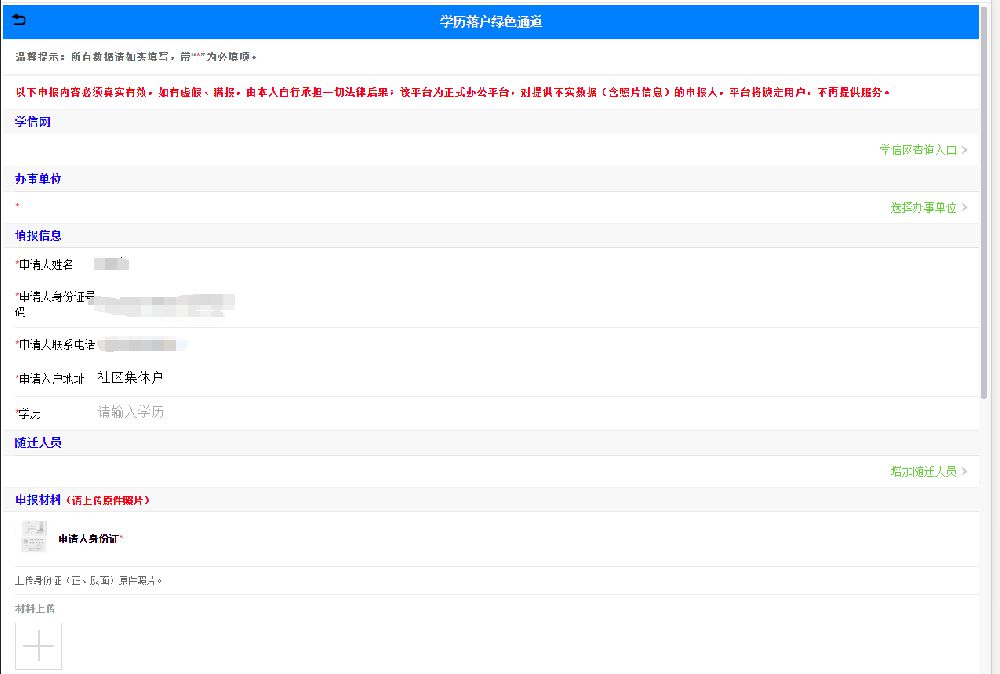Click the plus upload box under 材料上传
Viewport: 1000px width, 674px height.
pyautogui.click(x=38, y=646)
